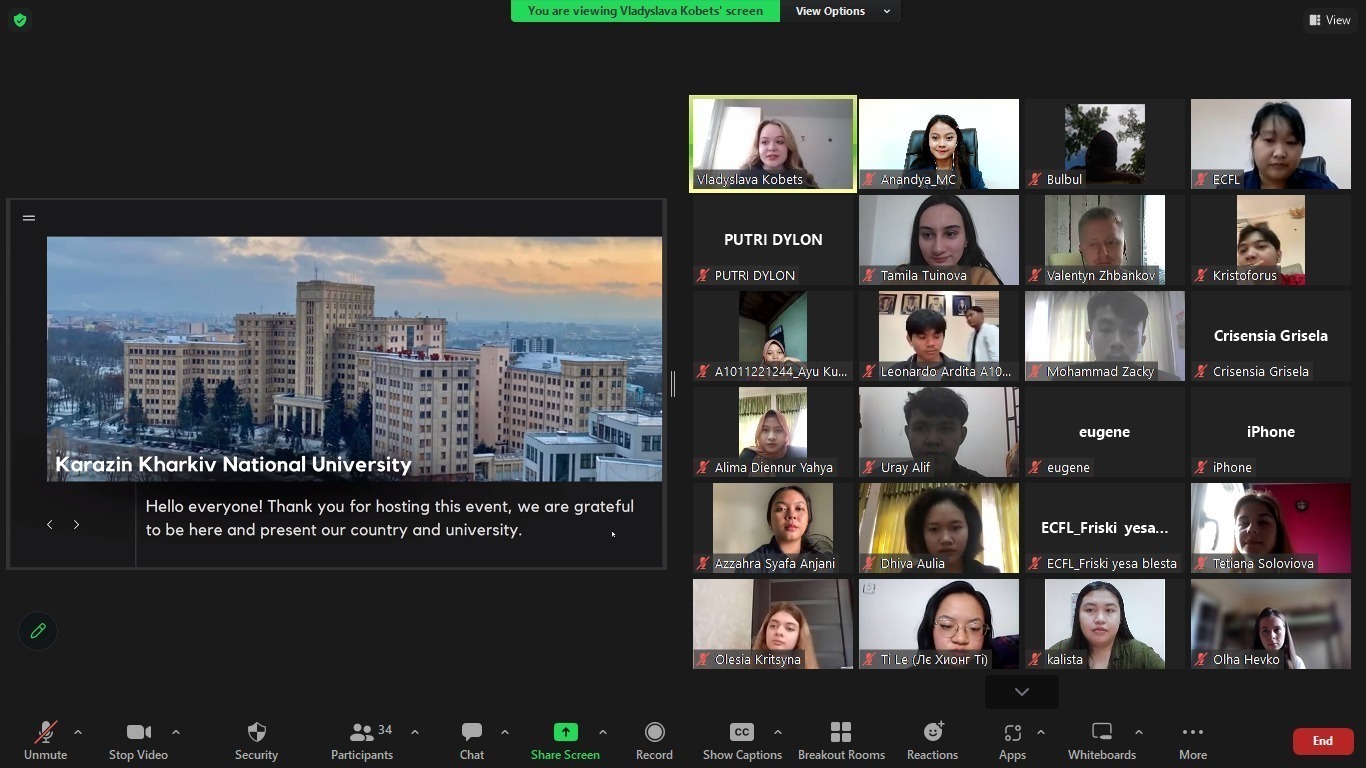1366x768 pixels.
Task: Select the PUTRI DYLON tile
Action: (x=773, y=240)
